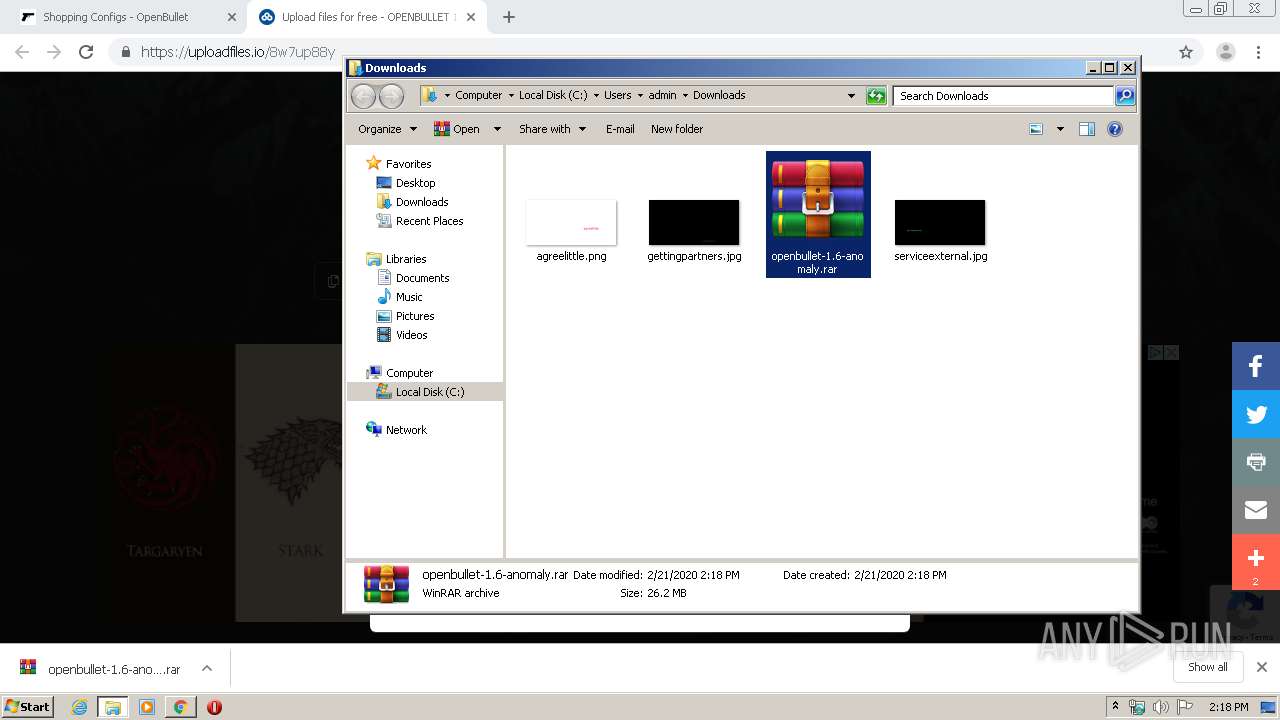Click Windows Explorer taskbar icon
Image resolution: width=1280 pixels, height=720 pixels.
tap(113, 706)
